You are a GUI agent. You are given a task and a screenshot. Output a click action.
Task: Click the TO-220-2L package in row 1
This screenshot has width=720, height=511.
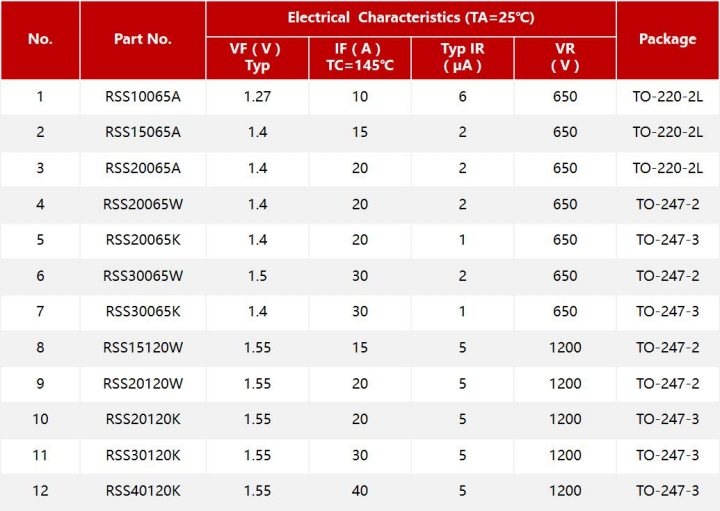[667, 97]
